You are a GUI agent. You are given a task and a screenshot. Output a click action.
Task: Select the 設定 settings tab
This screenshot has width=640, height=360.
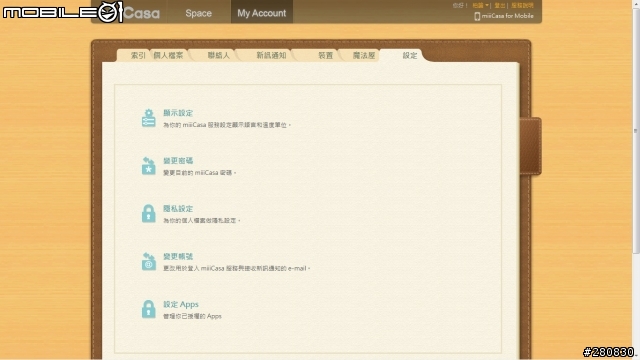coord(410,56)
